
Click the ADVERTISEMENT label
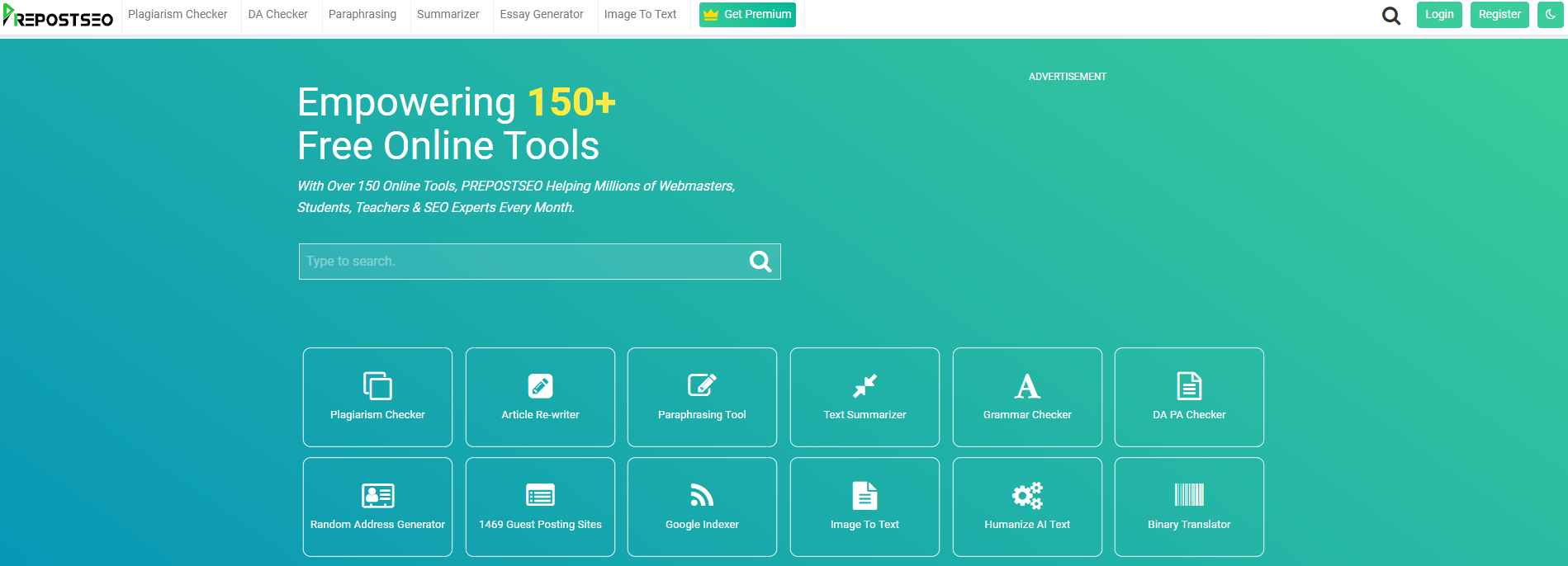(x=1068, y=77)
